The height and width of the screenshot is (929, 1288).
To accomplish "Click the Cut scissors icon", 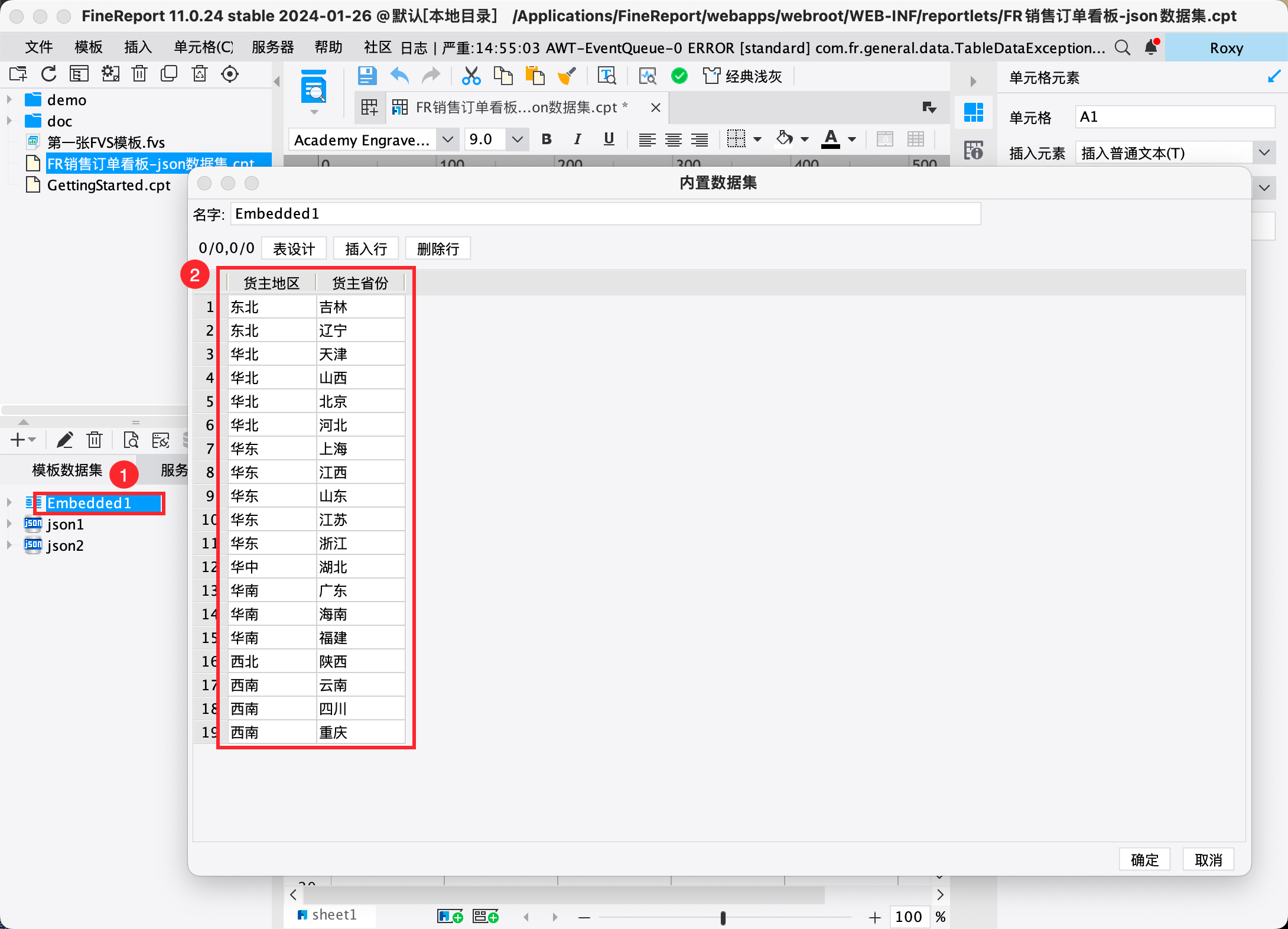I will coord(471,76).
